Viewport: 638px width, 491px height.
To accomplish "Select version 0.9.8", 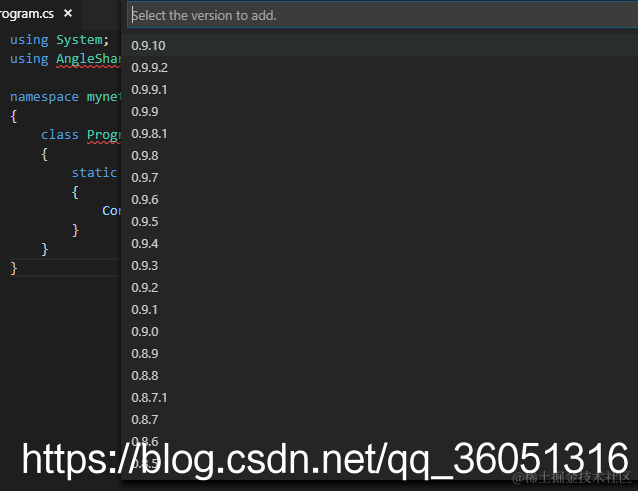I will point(380,155).
